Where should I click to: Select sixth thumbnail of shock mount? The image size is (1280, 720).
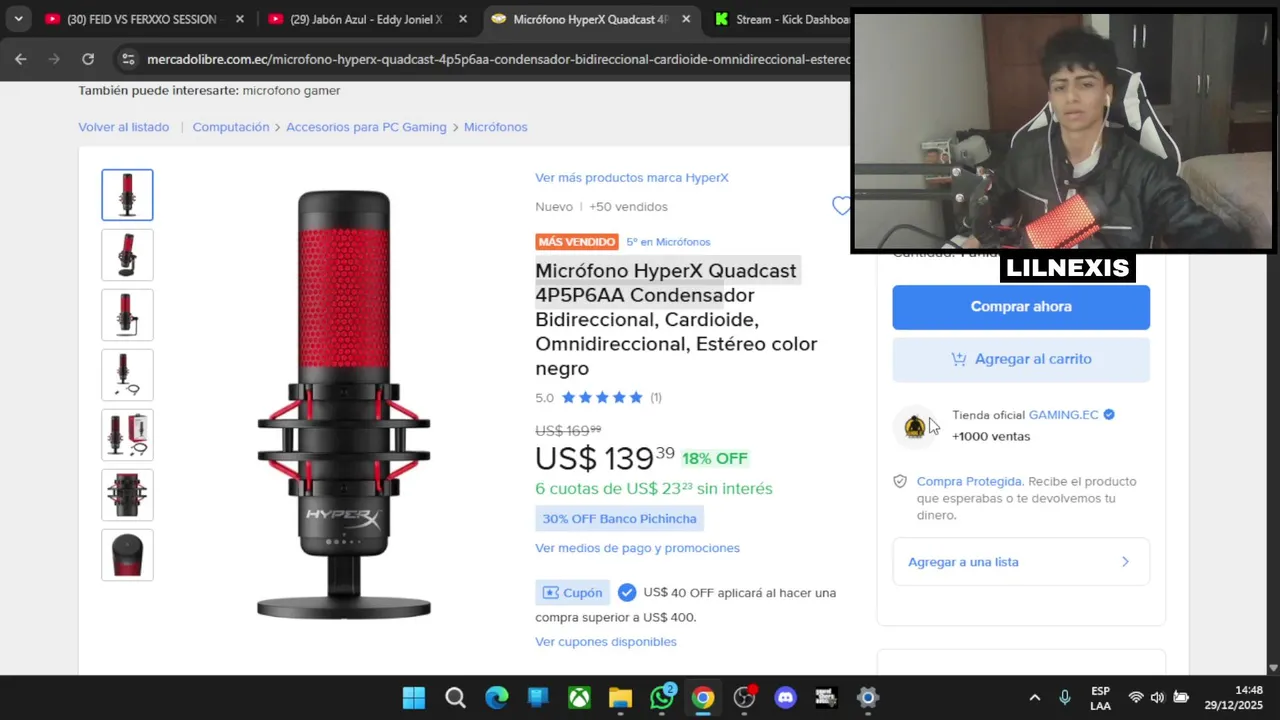(x=127, y=495)
